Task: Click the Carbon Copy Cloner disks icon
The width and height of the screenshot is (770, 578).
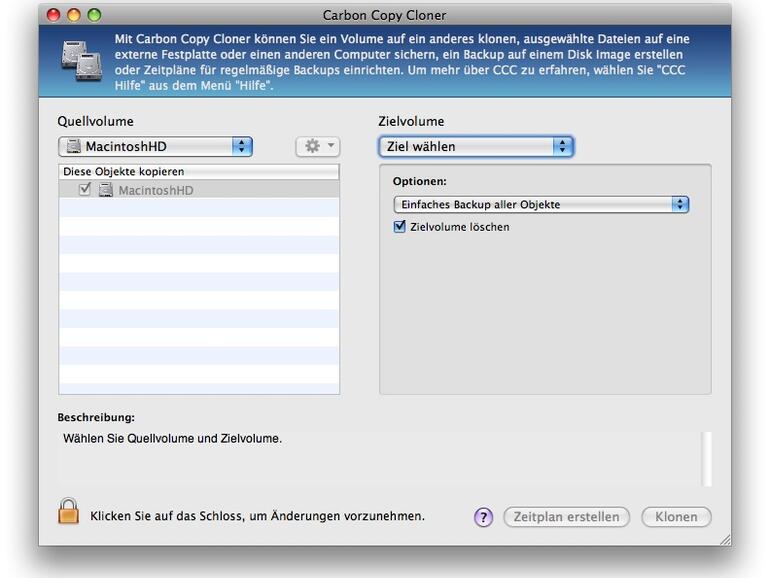Action: click(x=82, y=61)
